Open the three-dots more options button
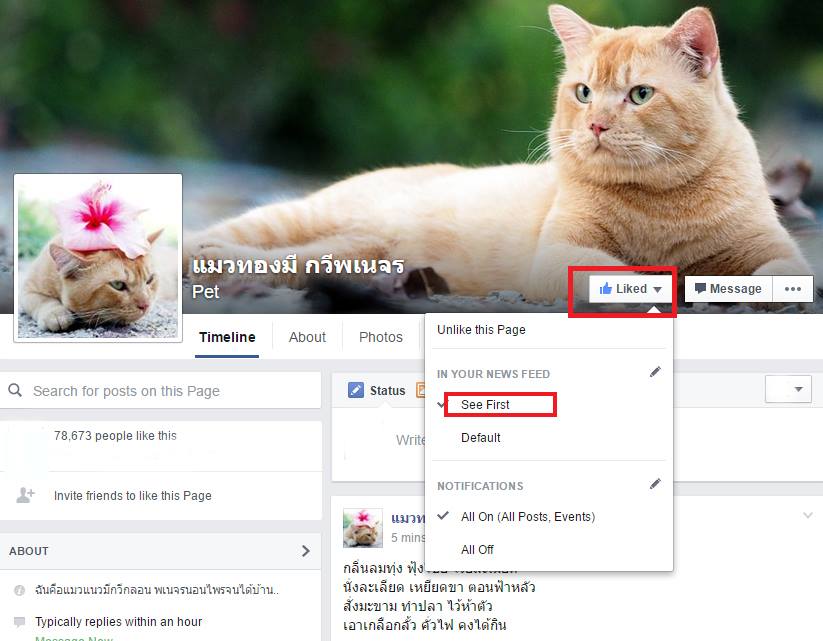823x641 pixels. 792,289
